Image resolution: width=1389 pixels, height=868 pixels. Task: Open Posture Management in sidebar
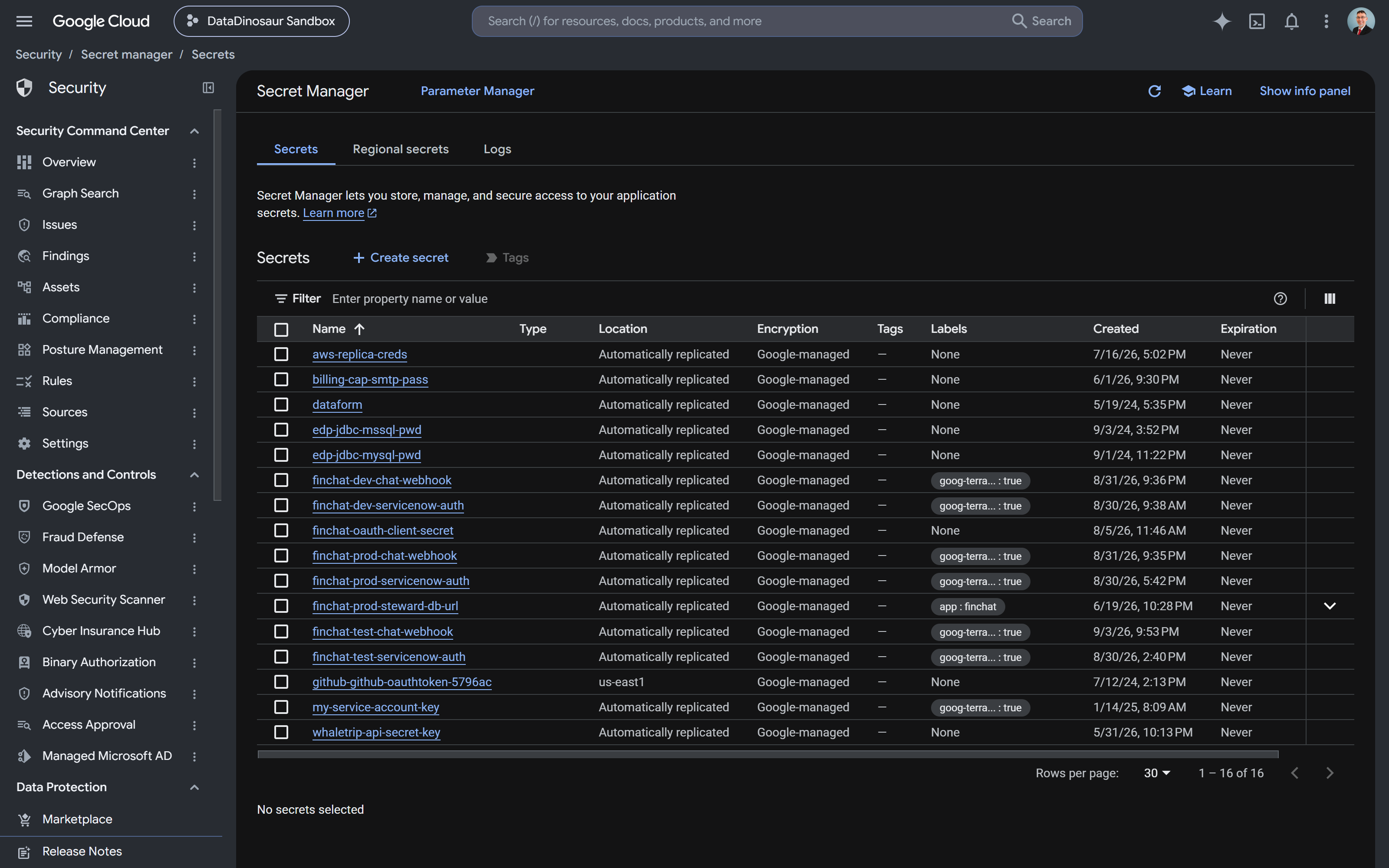102,350
